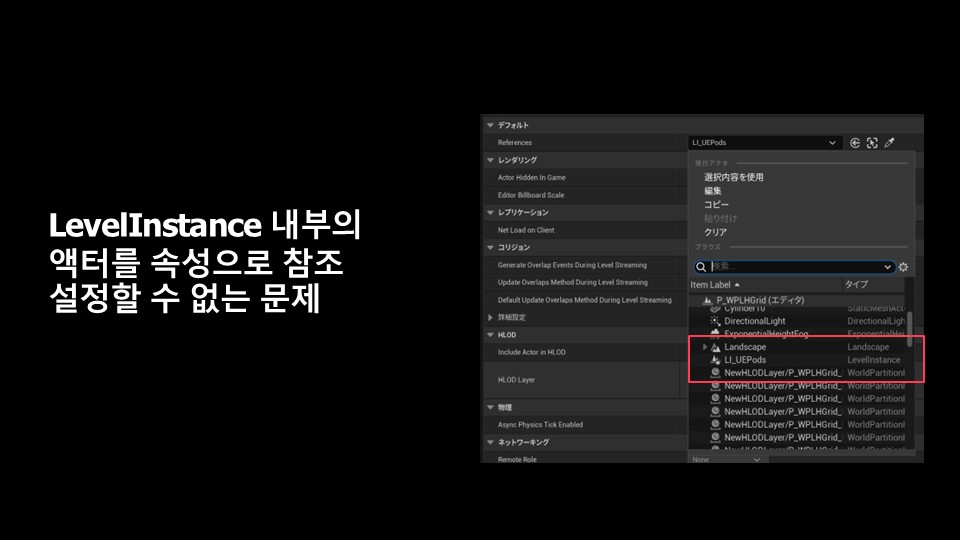Click the actor list vertical scrollbar
Image resolution: width=960 pixels, height=540 pixels.
[910, 329]
